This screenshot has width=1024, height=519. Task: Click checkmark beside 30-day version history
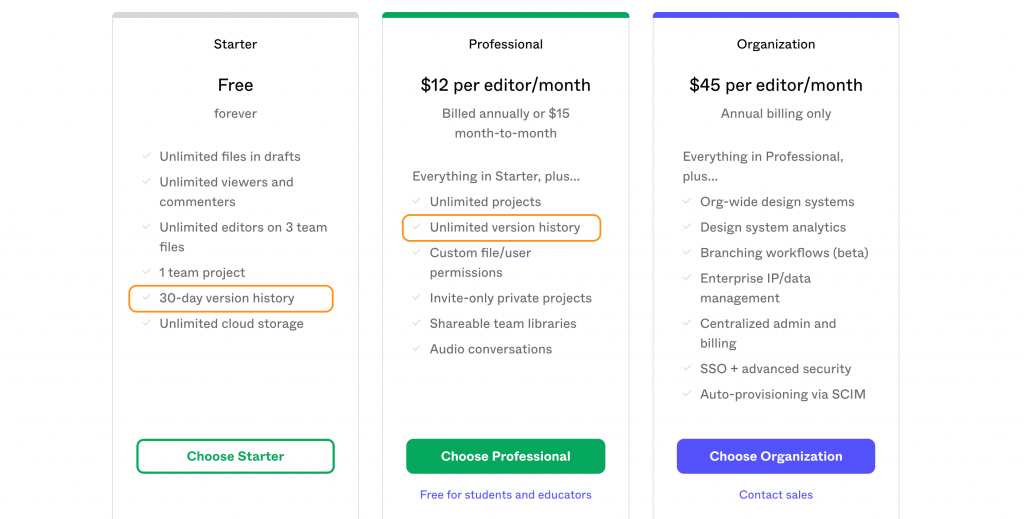click(147, 298)
